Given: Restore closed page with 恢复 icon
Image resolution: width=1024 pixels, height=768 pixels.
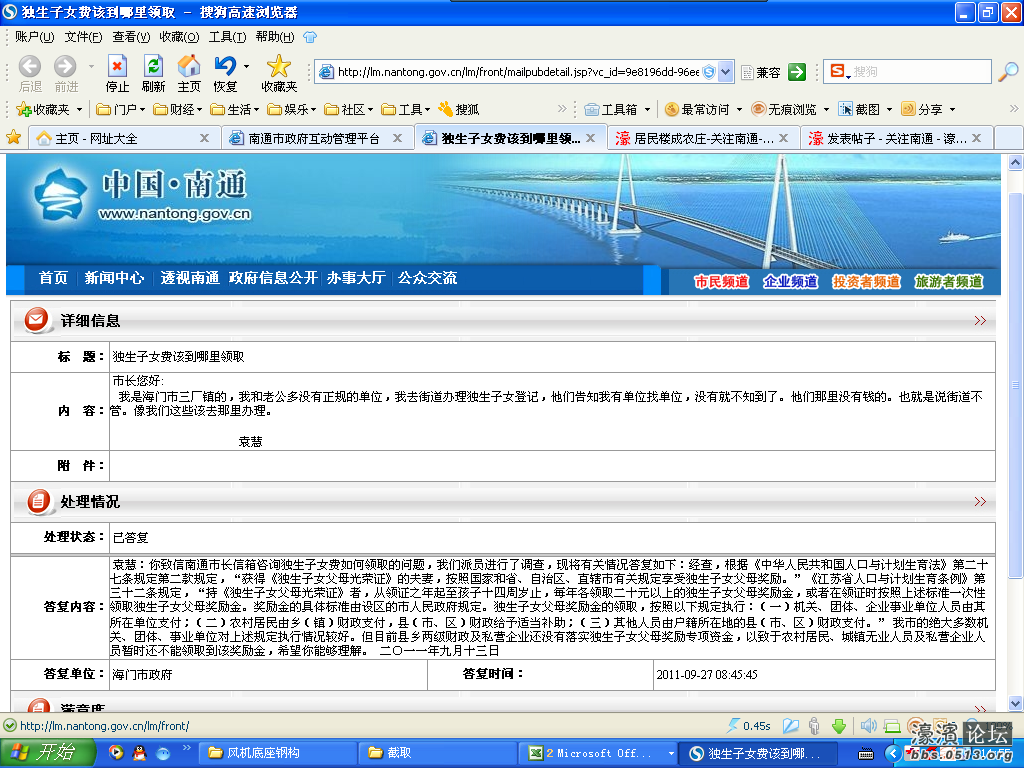Looking at the screenshot, I should click(225, 66).
